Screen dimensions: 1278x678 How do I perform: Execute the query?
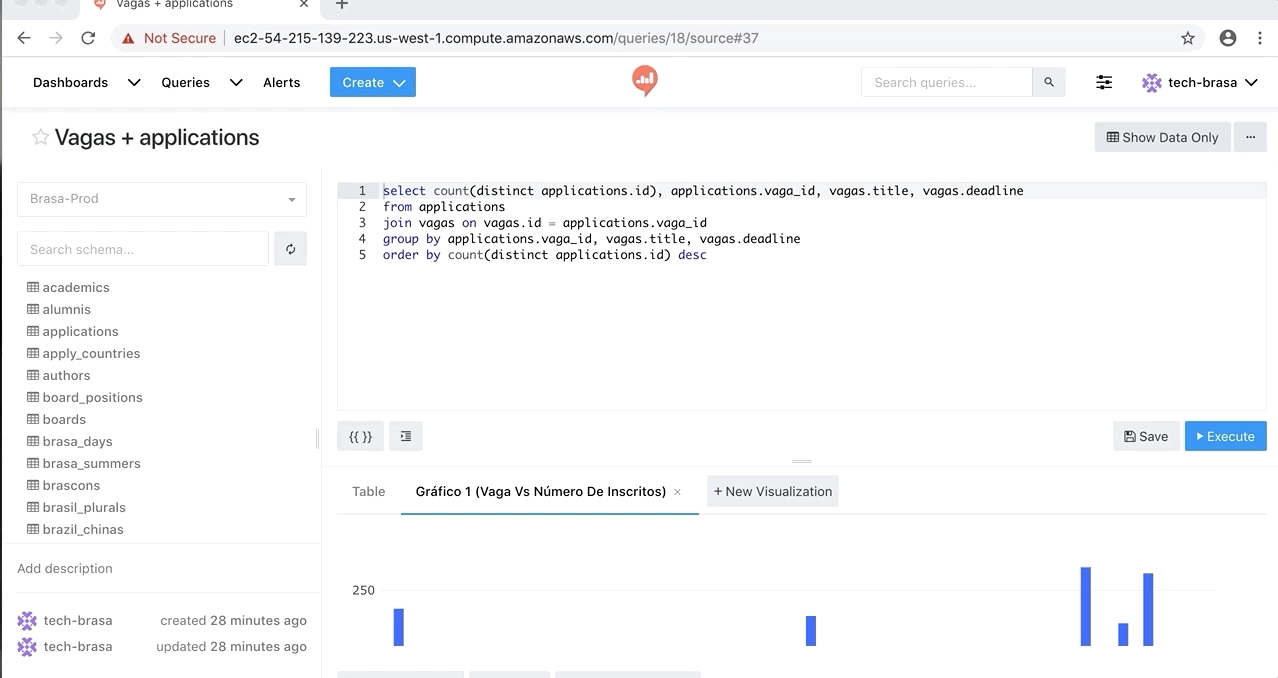[x=1225, y=436]
